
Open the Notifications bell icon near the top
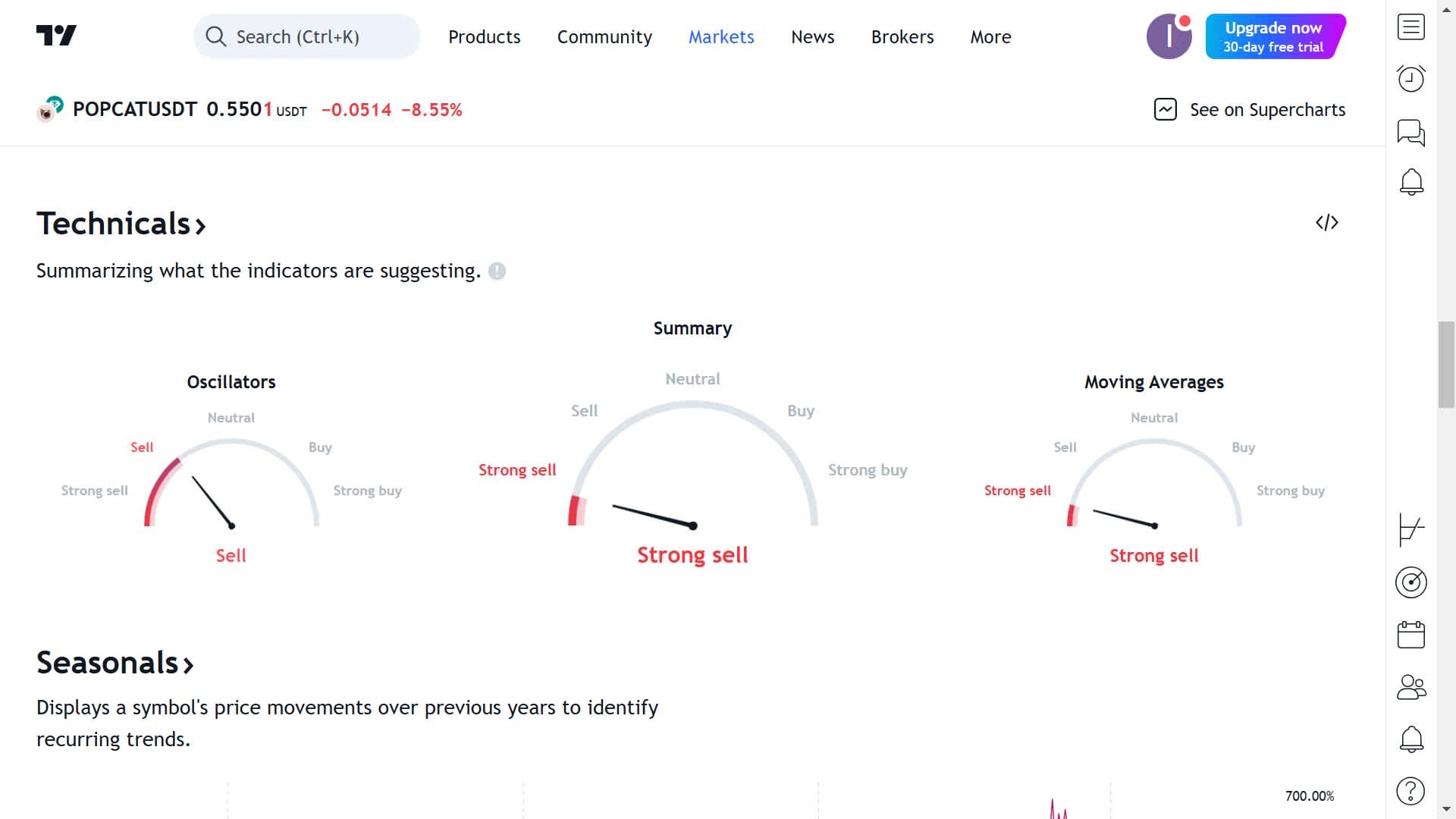(x=1410, y=182)
